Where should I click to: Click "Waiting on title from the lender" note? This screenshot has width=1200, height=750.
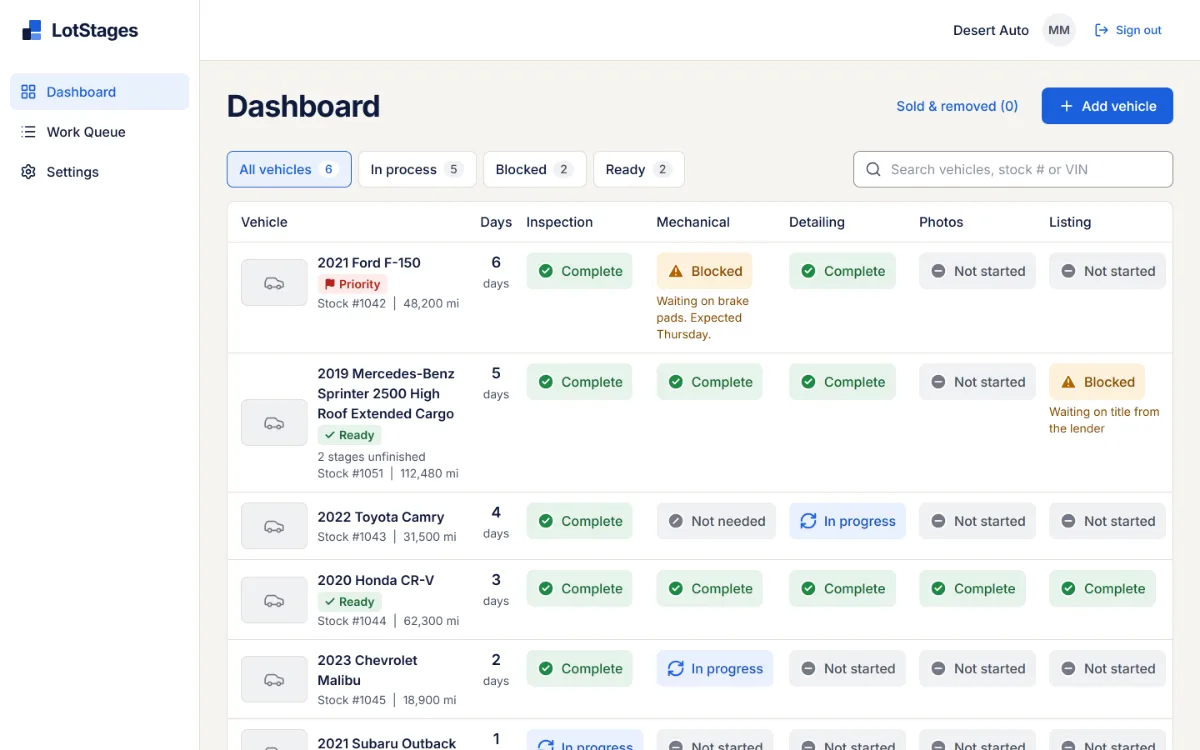tap(1104, 420)
